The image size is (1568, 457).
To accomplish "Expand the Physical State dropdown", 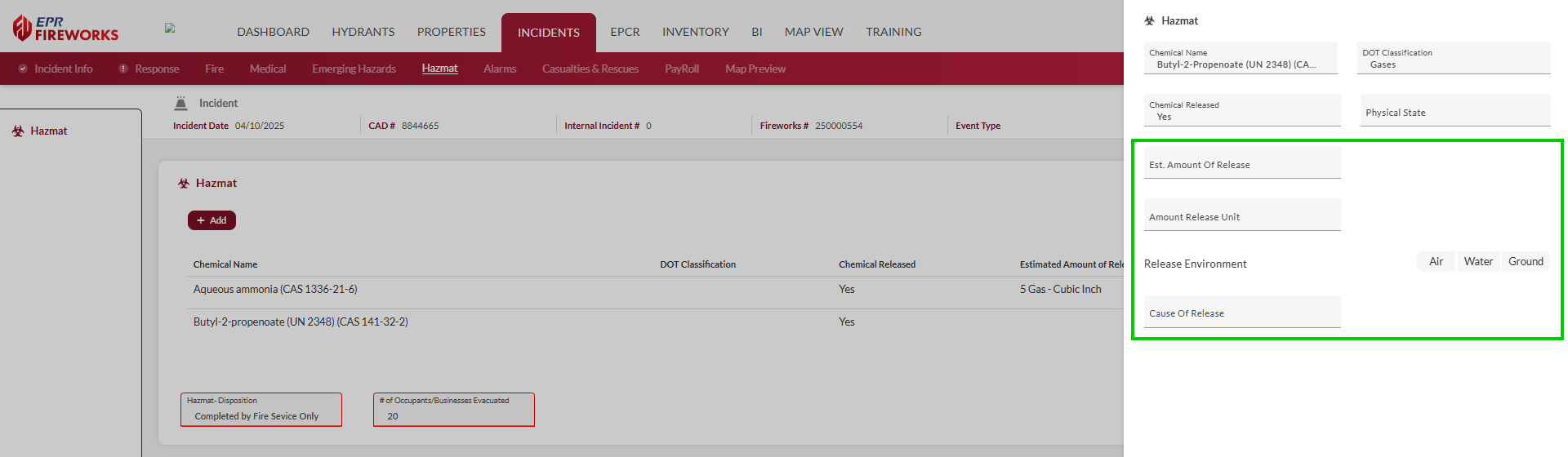I will pos(1453,112).
